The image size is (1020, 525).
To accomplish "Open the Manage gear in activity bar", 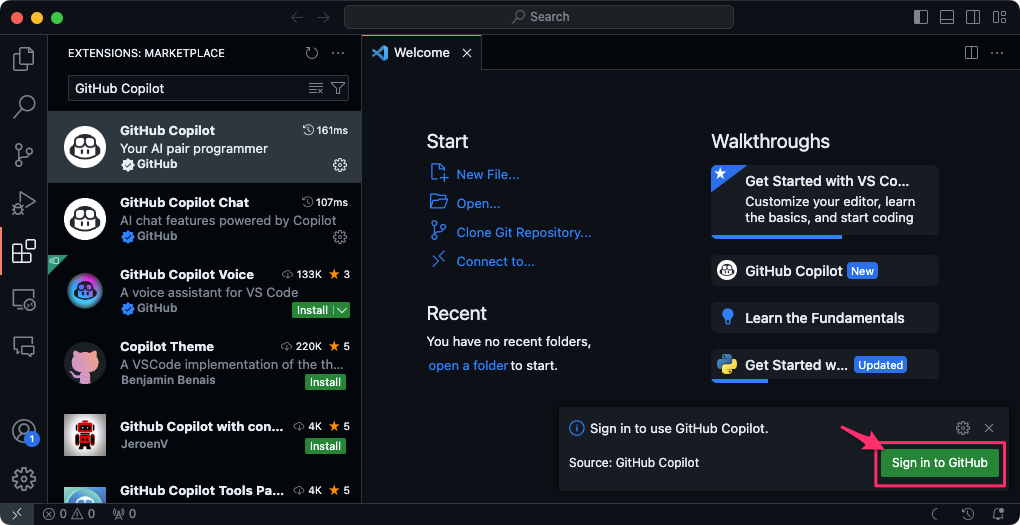I will coord(23,479).
